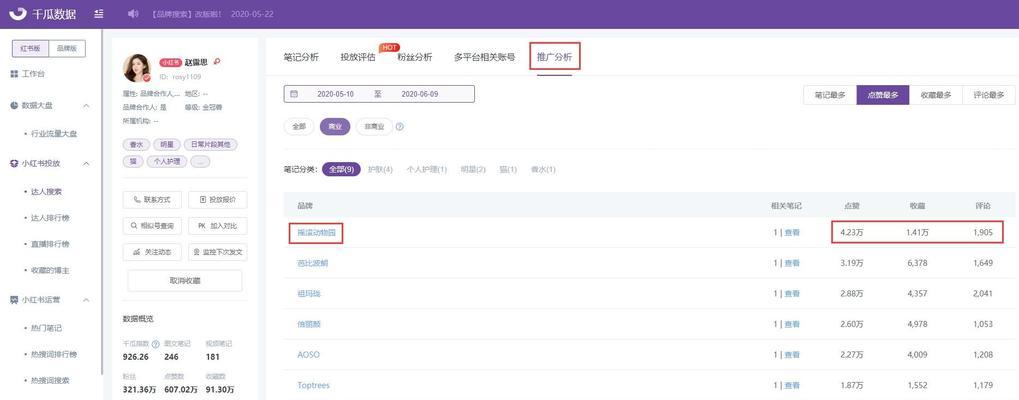The width and height of the screenshot is (1019, 400).
Task: Filter notes by 护肤(4)
Action: [x=380, y=169]
